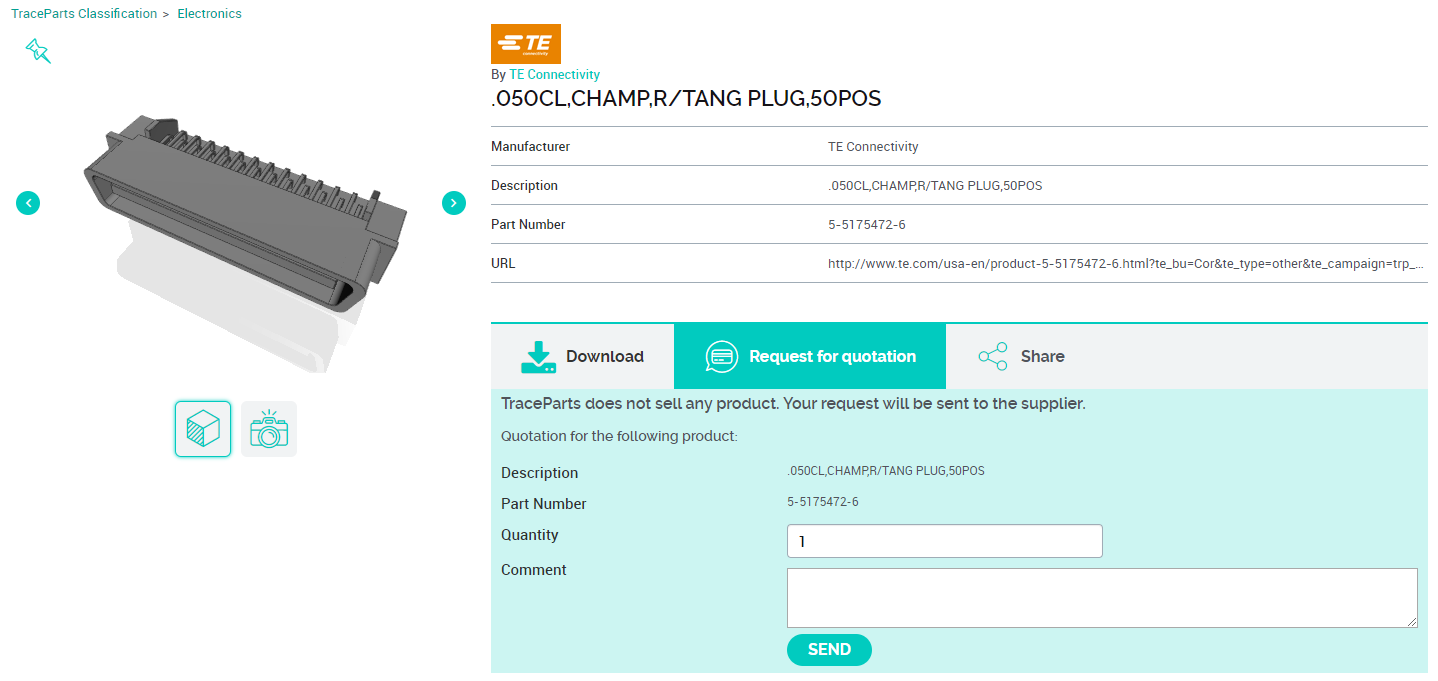
Task: Click the TE Connectivity orange logo
Action: [x=526, y=44]
